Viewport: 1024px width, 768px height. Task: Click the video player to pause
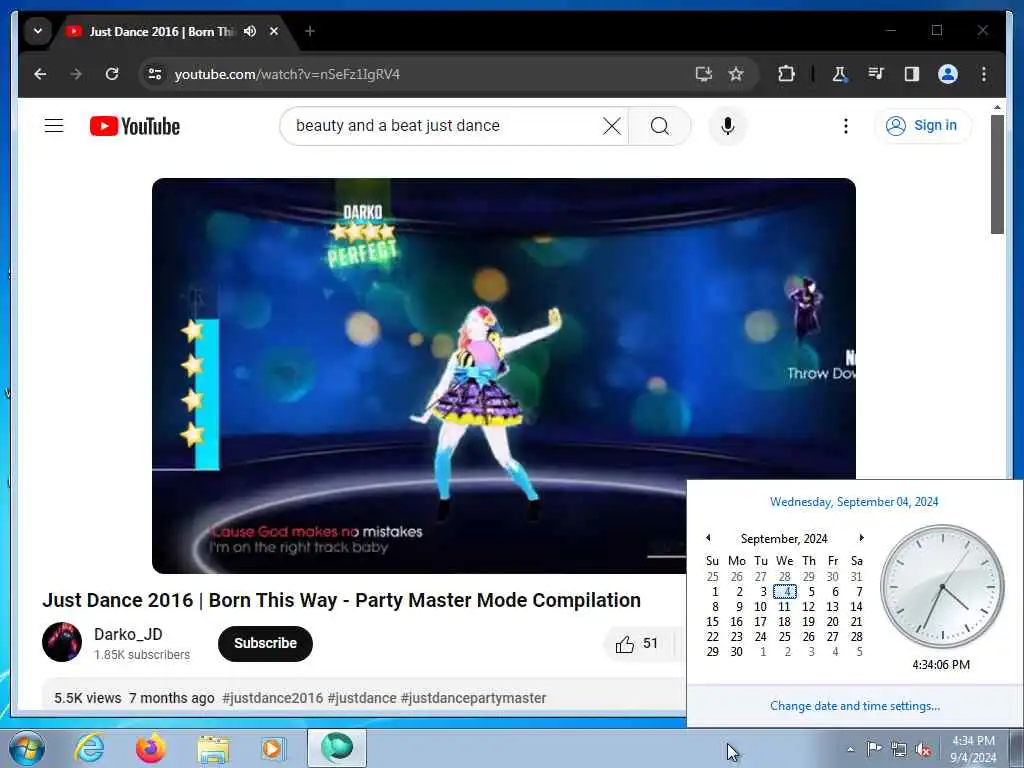click(x=504, y=376)
